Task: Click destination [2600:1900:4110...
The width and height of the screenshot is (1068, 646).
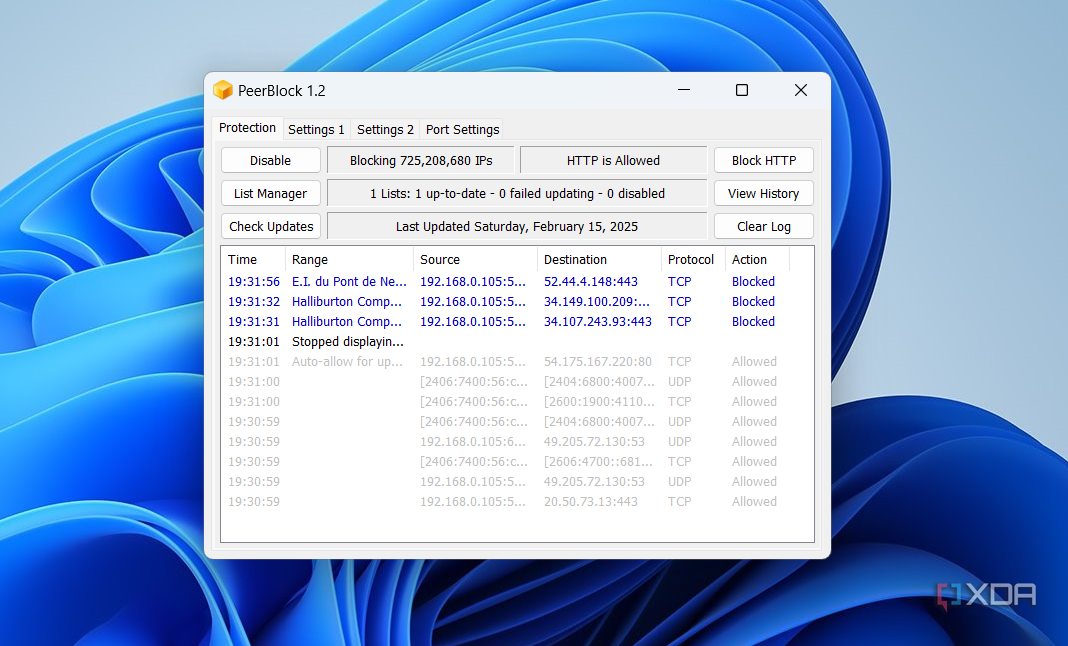Action: coord(599,401)
